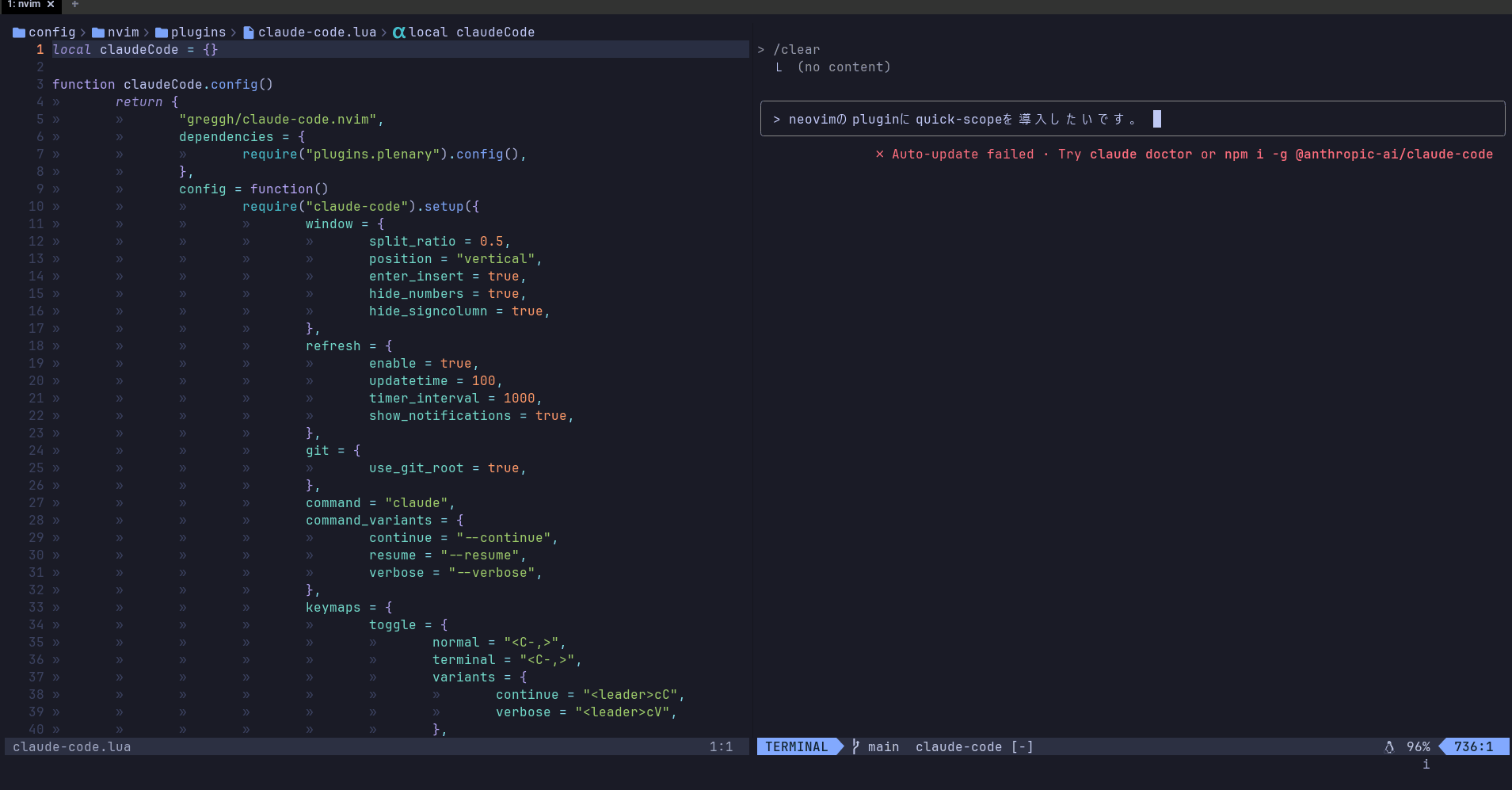Click the chevron after plugins in breadcrumb

pyautogui.click(x=234, y=32)
